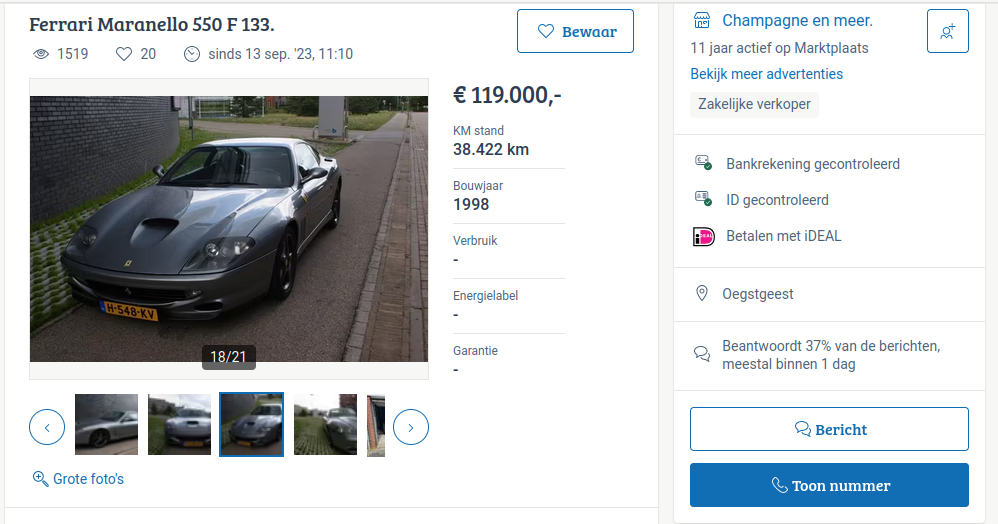The width and height of the screenshot is (998, 524).
Task: Show the previous photo thumbnails
Action: 47,427
